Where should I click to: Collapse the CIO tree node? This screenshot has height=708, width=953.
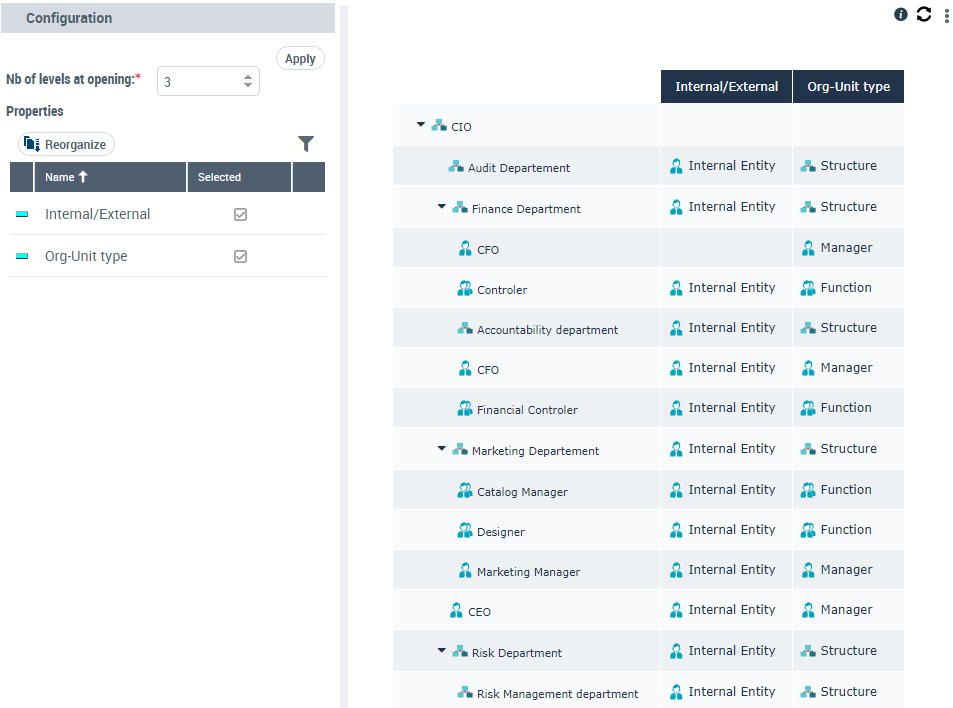(x=421, y=125)
